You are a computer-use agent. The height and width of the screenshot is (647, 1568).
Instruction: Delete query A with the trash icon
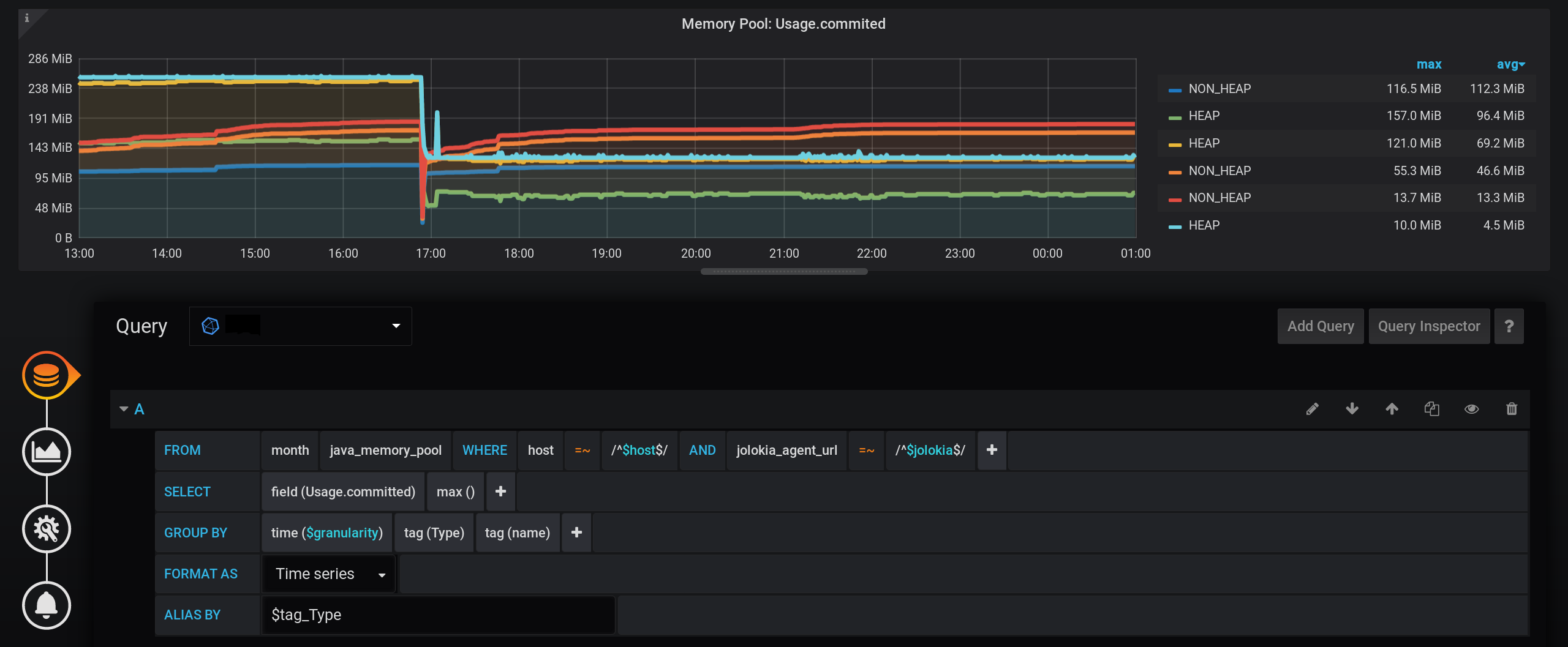1512,408
